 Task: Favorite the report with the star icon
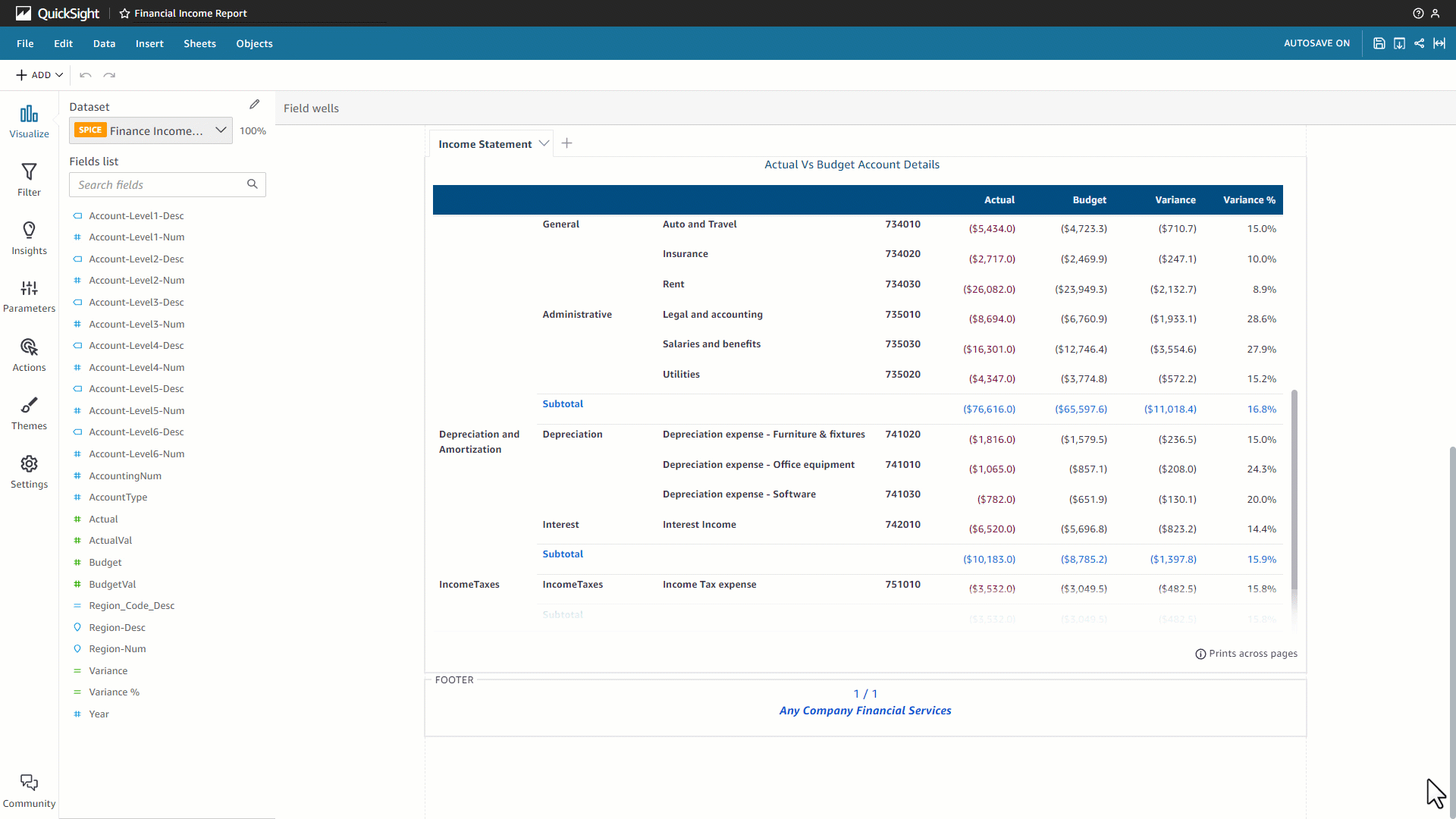click(x=124, y=14)
